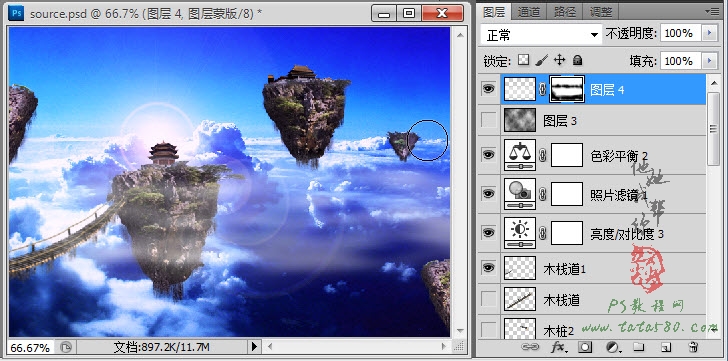
Task: Click the lock all padlock icon
Action: coord(577,60)
